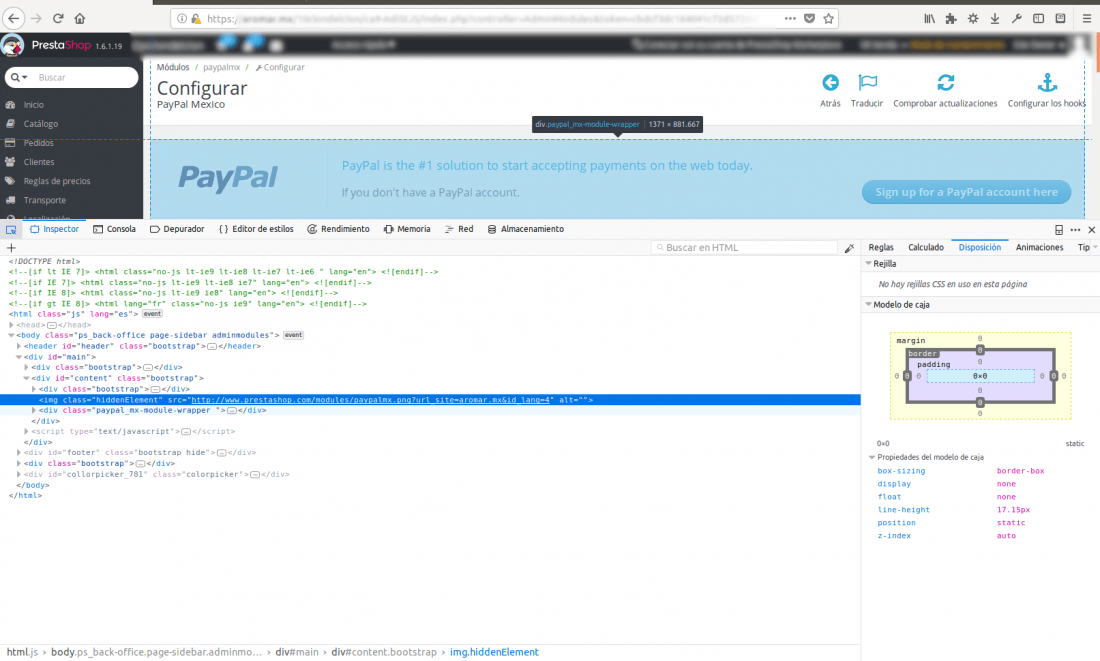Collapse Propiedades del modelo de caja
1100x661 pixels.
(872, 458)
